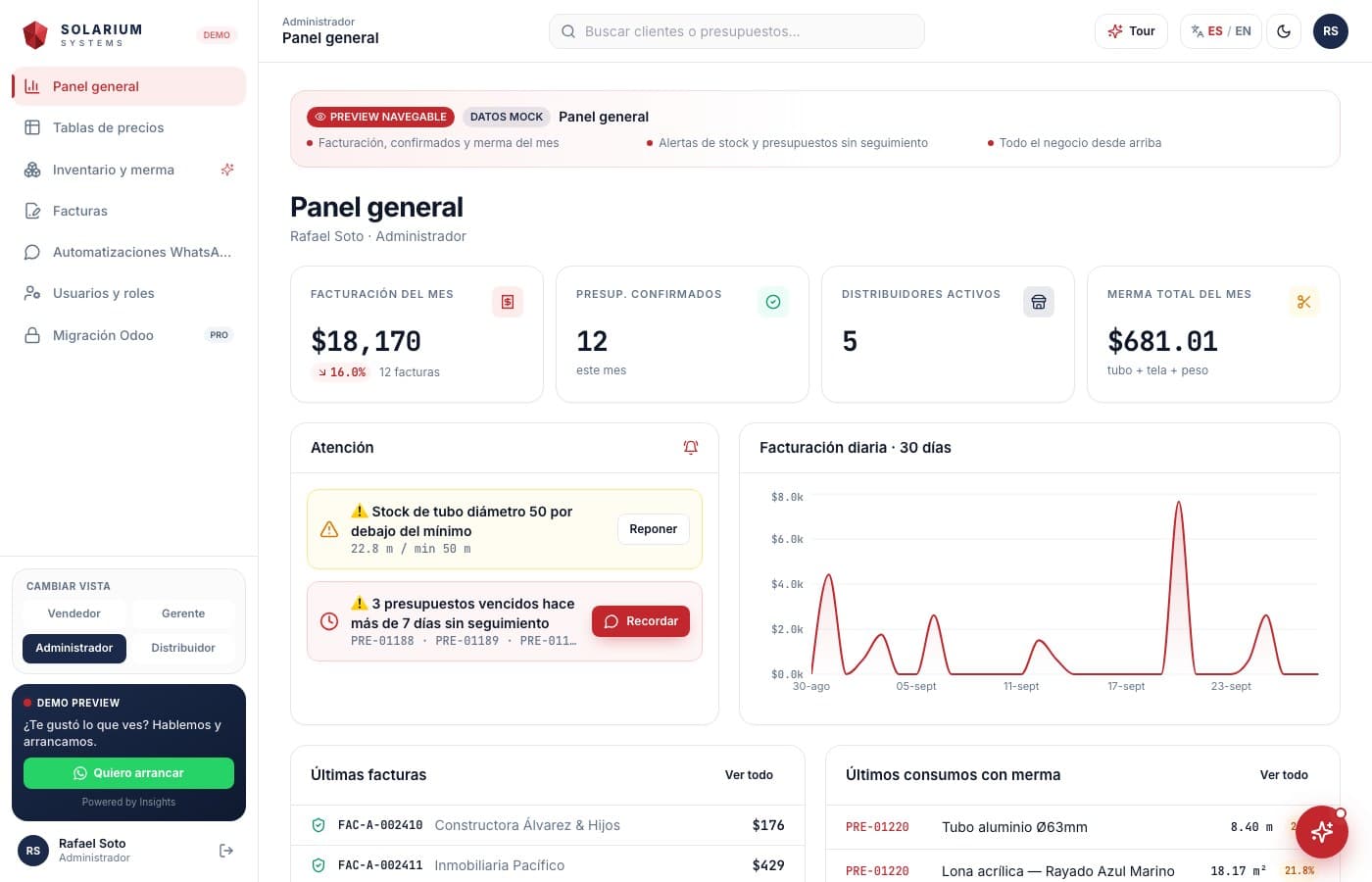Click the 16.0% change badge
The width and height of the screenshot is (1372, 882).
point(340,372)
